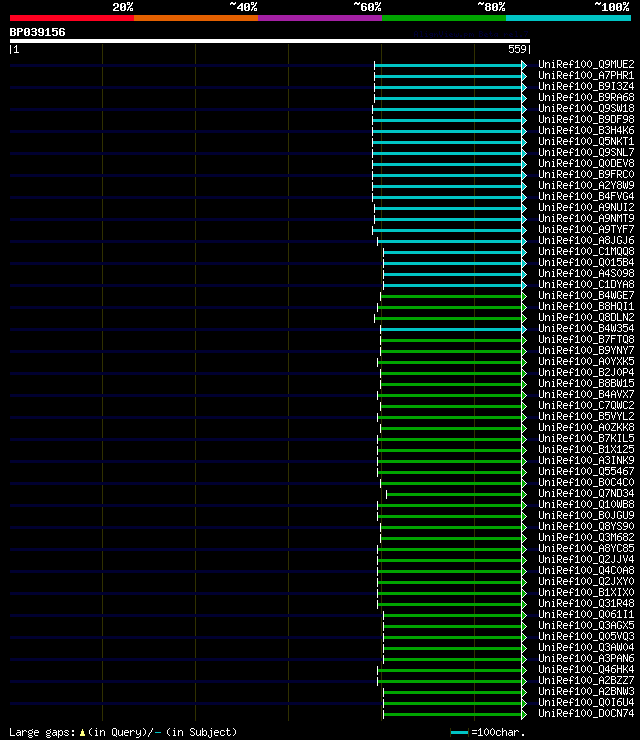This screenshot has height=740, width=640.
Task: Open hit UniRef100_B9YNY7
Action: click(x=586, y=350)
